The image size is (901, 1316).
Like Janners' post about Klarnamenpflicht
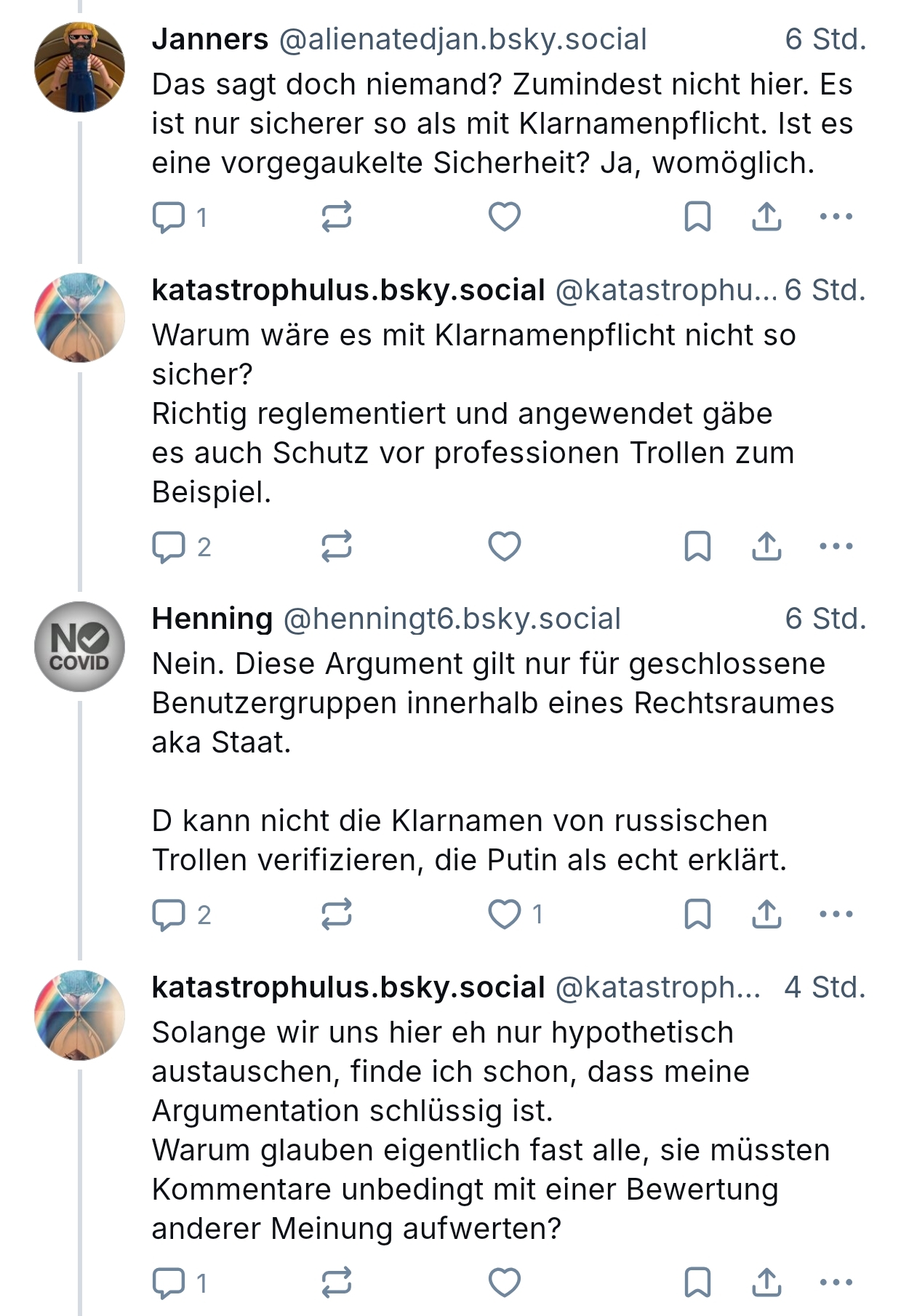[x=504, y=217]
